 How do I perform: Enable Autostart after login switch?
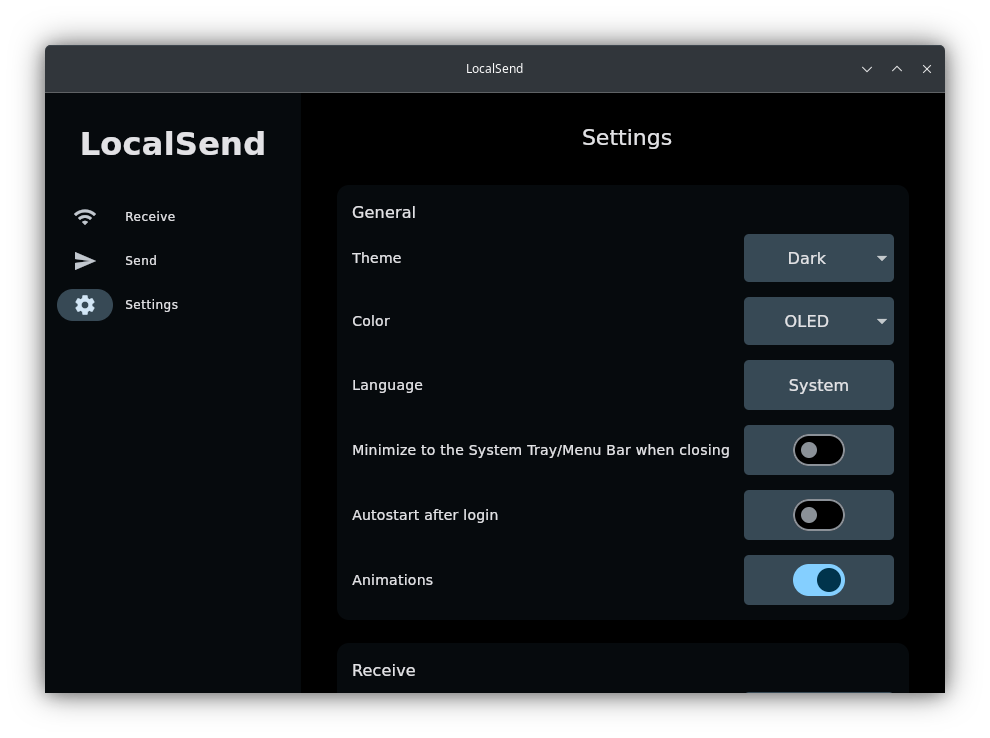tap(819, 515)
